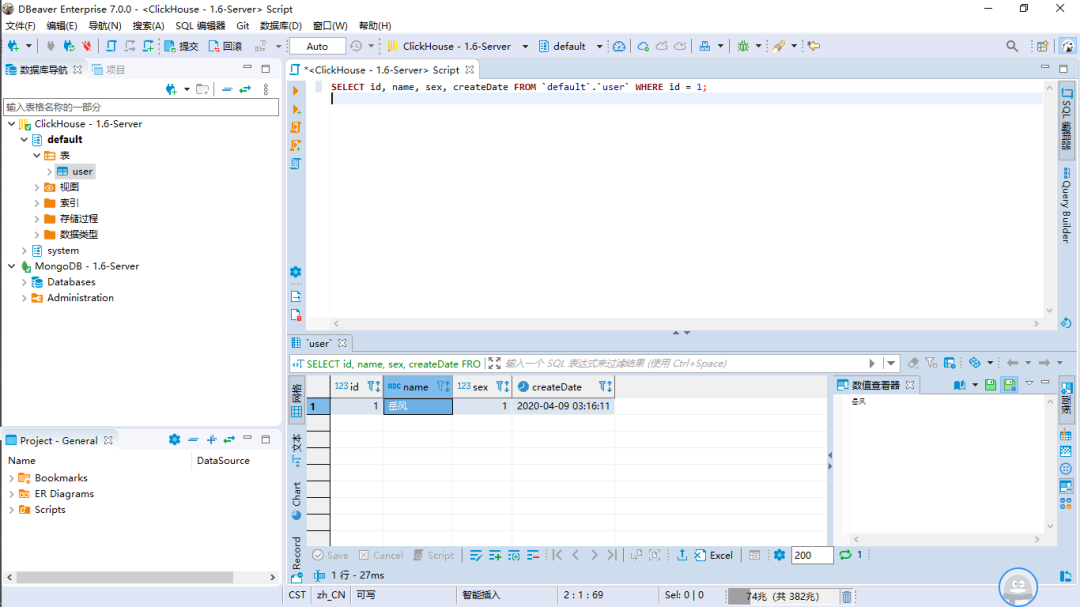The image size is (1080, 607).
Task: Expand the Databases node under MongoDB
Action: 24,282
